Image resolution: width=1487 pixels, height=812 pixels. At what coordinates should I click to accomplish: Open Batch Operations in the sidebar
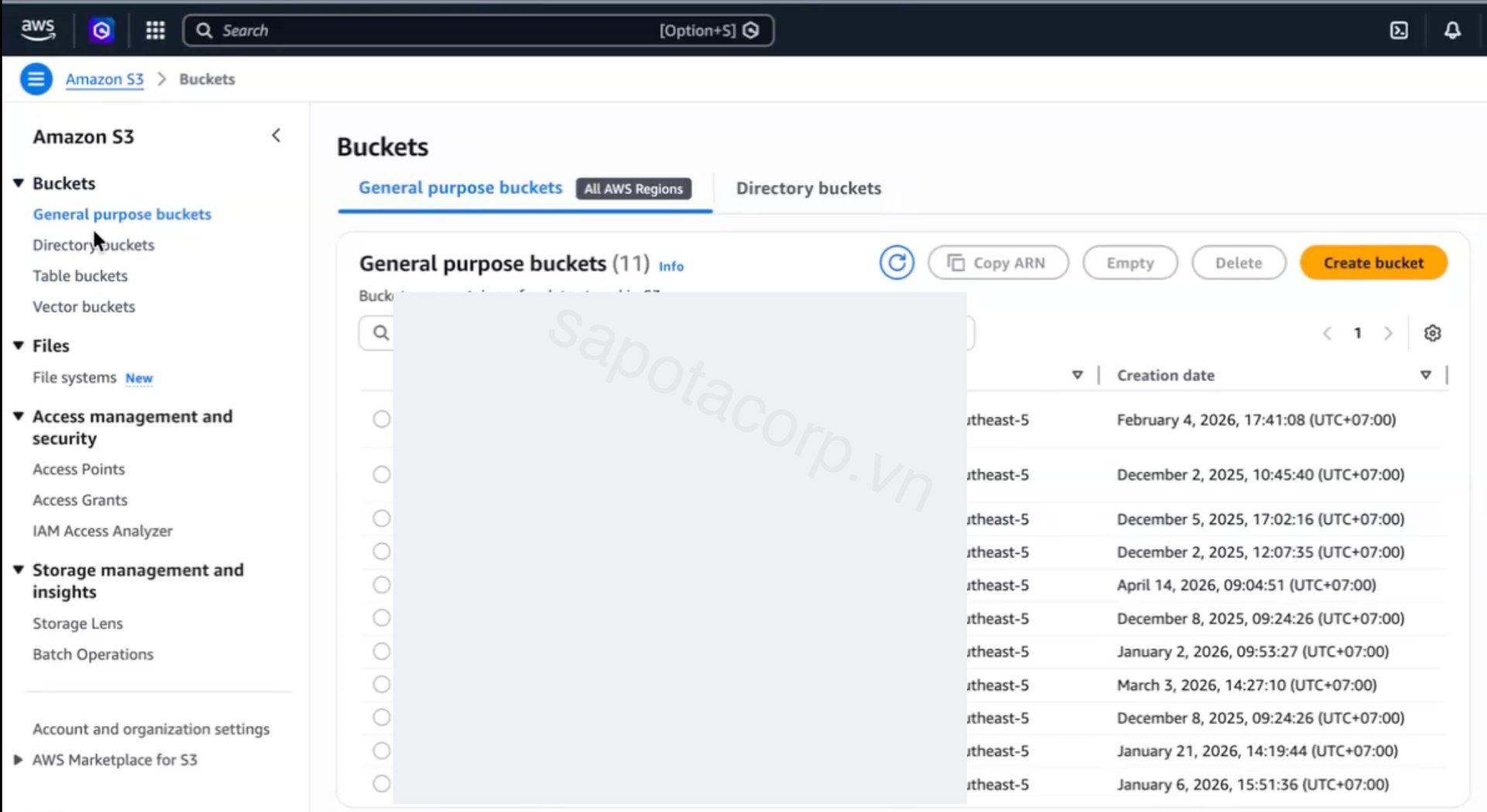[x=93, y=654]
